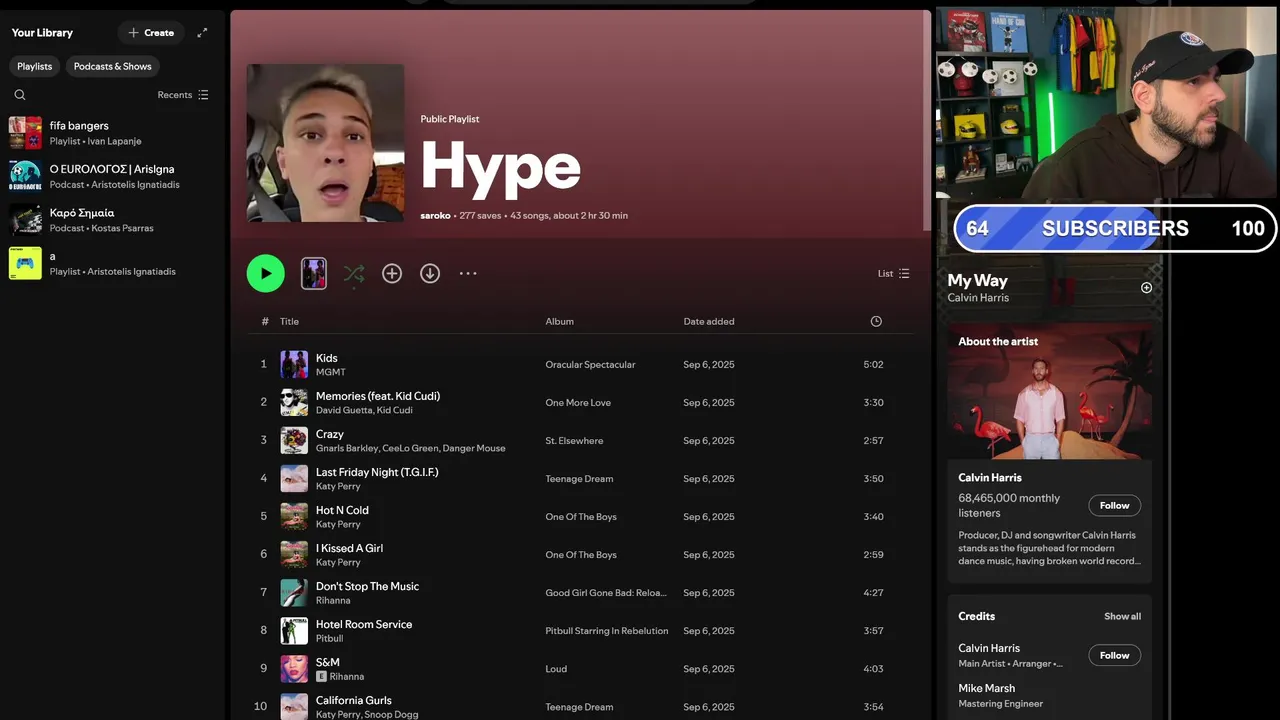Select the track Hotel Room Service
1280x720 pixels.
tap(364, 624)
